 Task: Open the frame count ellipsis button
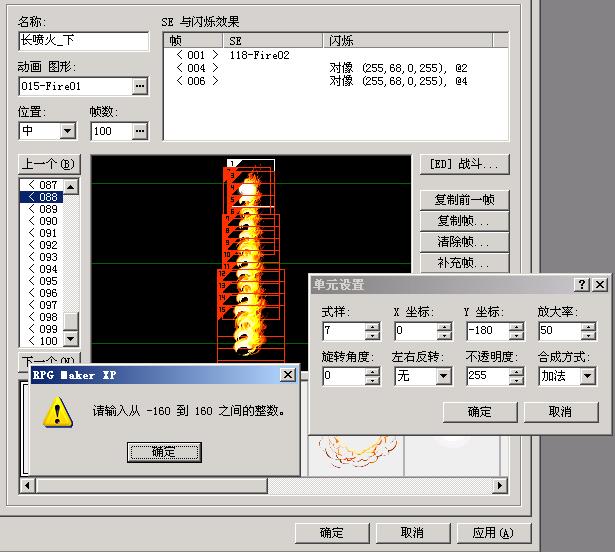[140, 131]
